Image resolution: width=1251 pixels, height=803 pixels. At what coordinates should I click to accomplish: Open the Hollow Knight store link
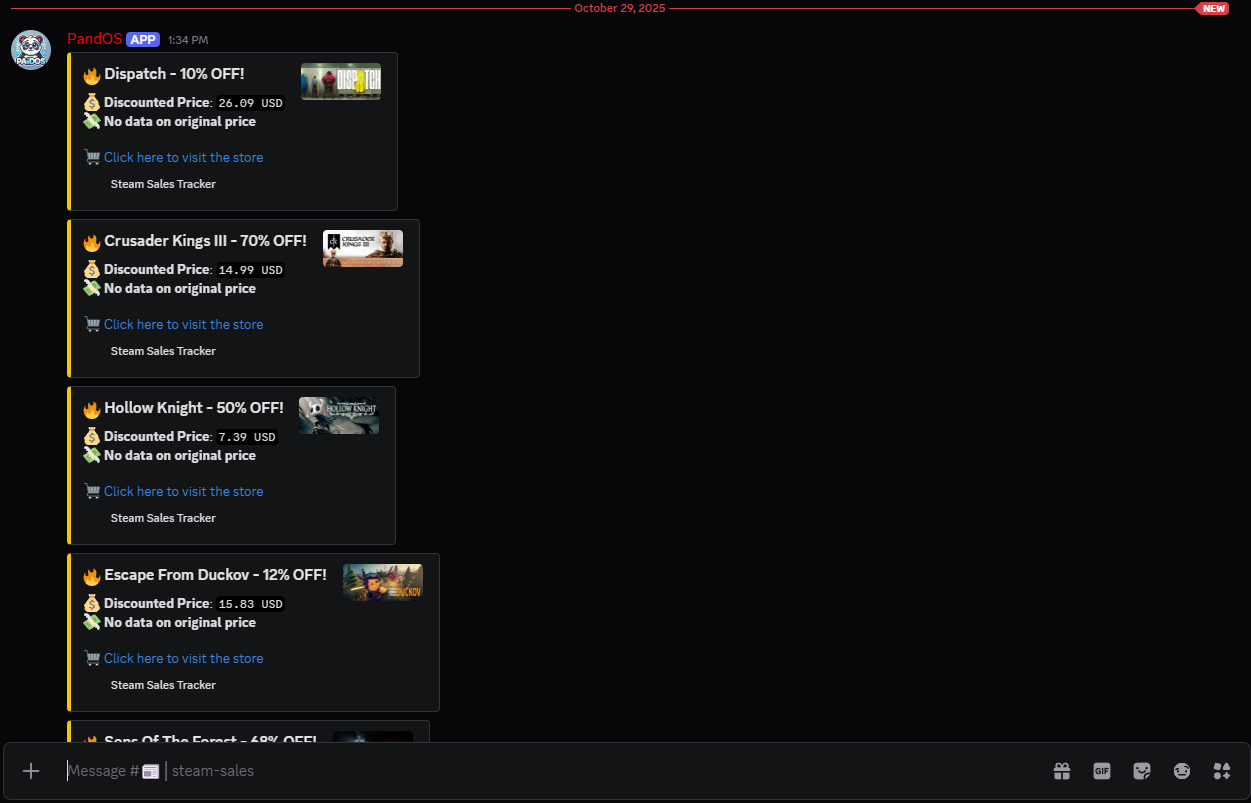coord(183,491)
